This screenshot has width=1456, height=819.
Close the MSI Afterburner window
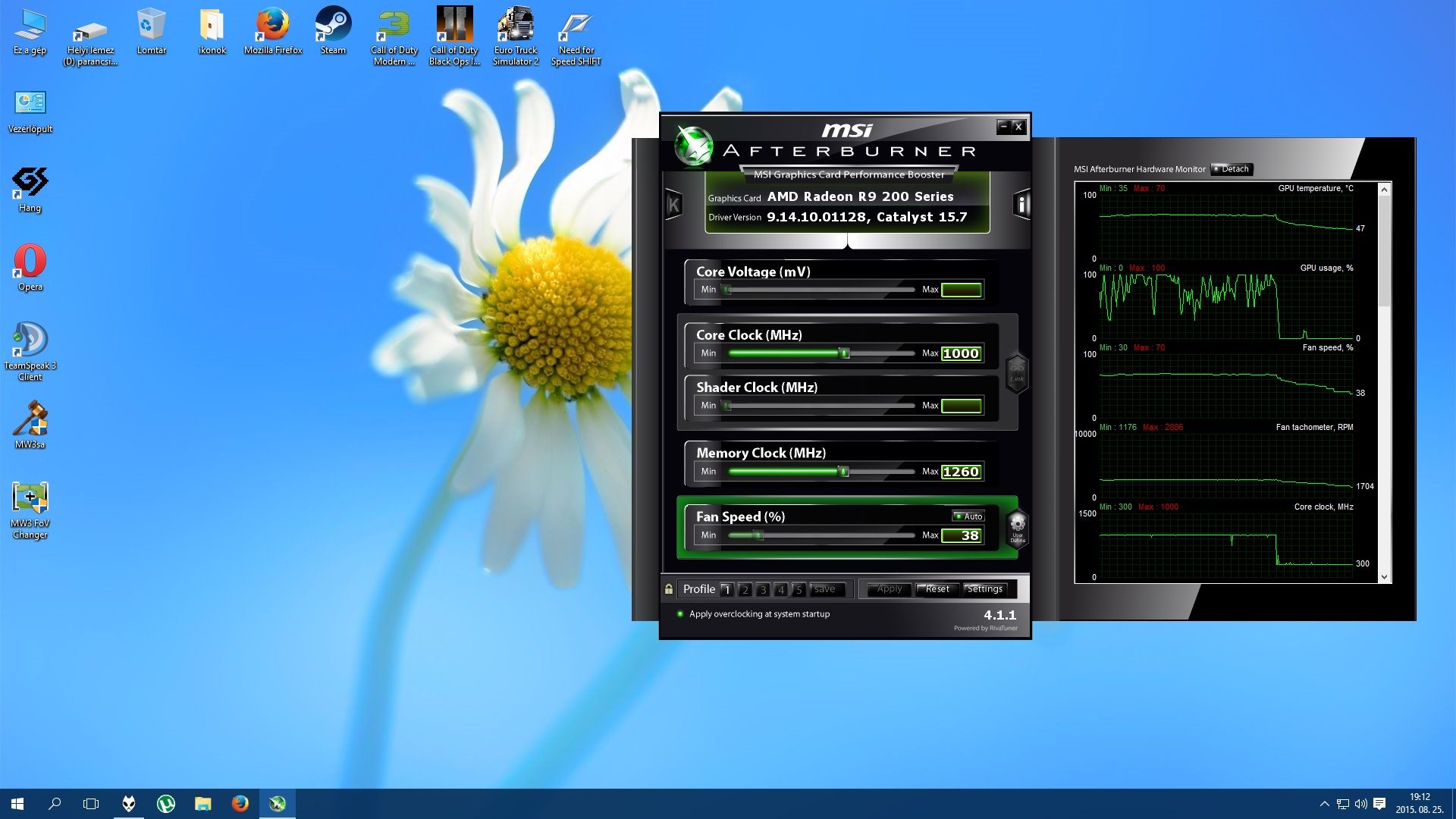pyautogui.click(x=1019, y=127)
